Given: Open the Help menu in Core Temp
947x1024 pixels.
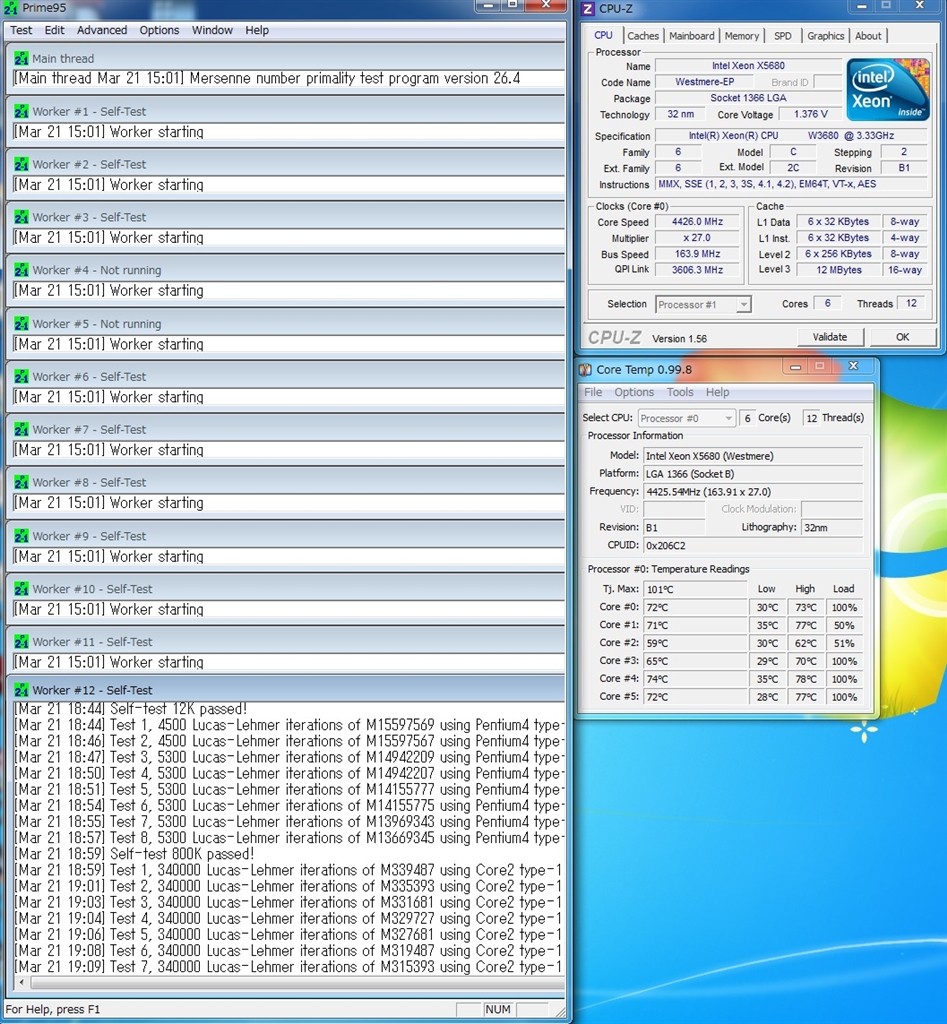Looking at the screenshot, I should [717, 392].
